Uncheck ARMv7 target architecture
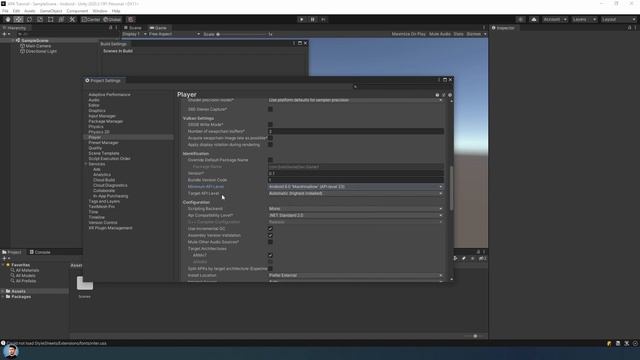The image size is (640, 360). [x=270, y=255]
